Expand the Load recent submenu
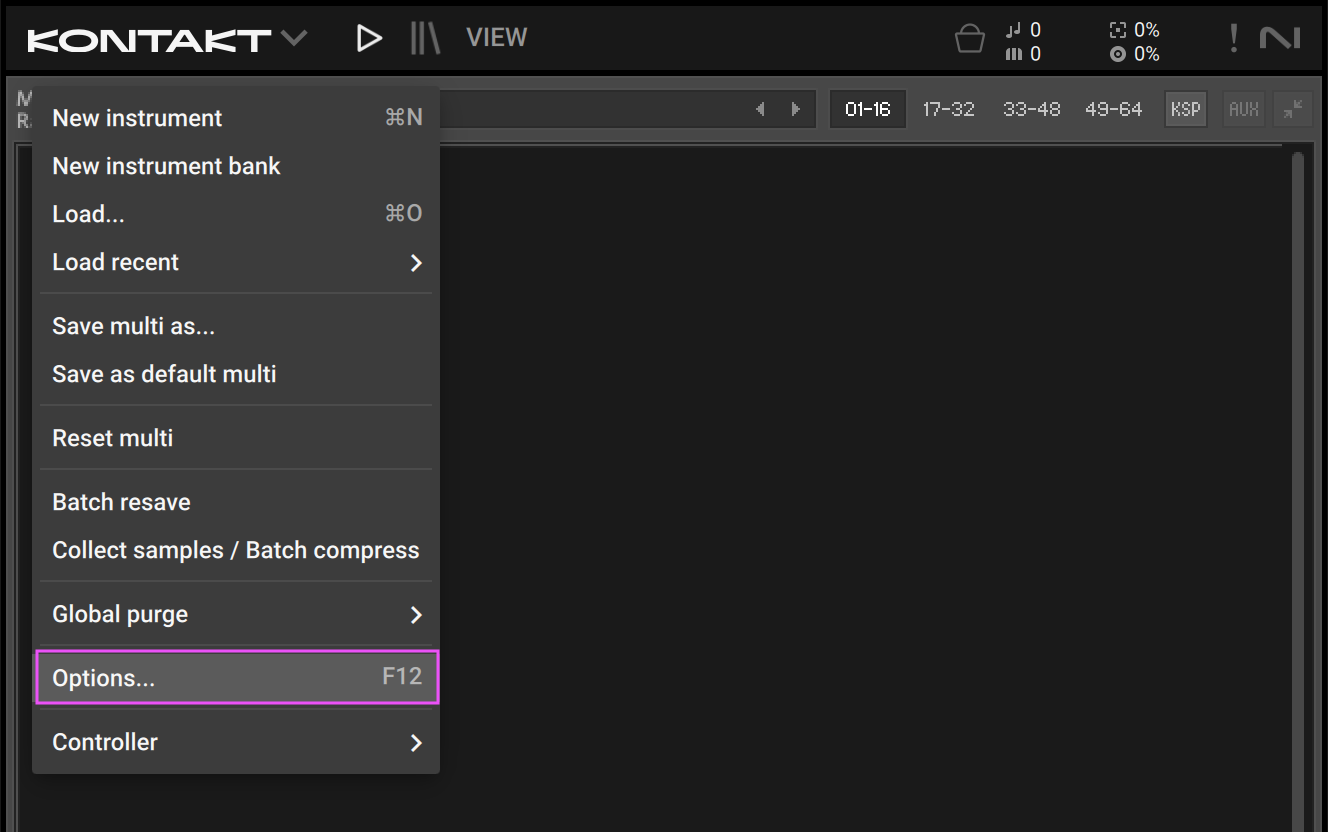 (x=234, y=262)
